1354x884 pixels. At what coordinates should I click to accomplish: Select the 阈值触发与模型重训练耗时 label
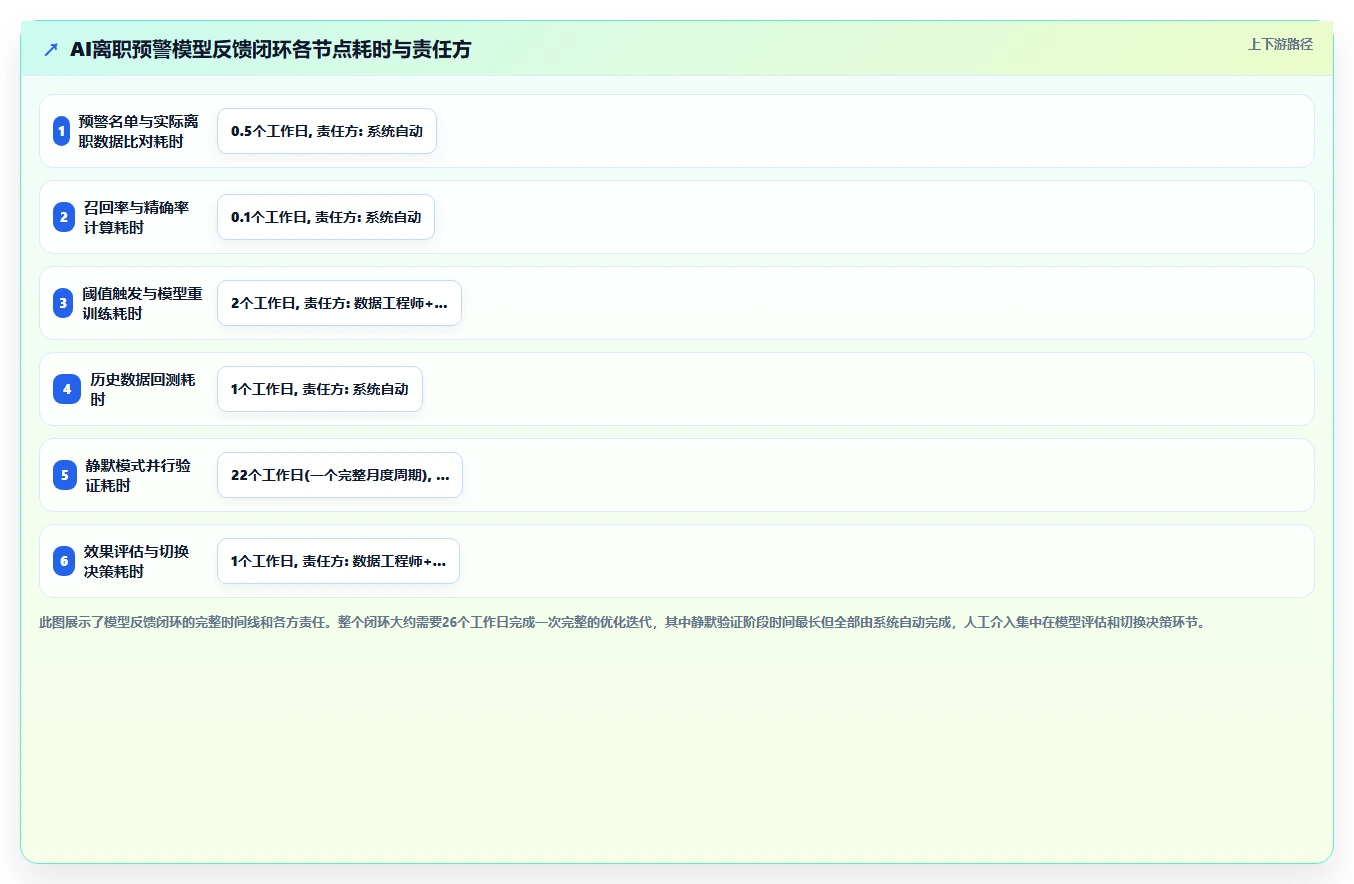[142, 303]
